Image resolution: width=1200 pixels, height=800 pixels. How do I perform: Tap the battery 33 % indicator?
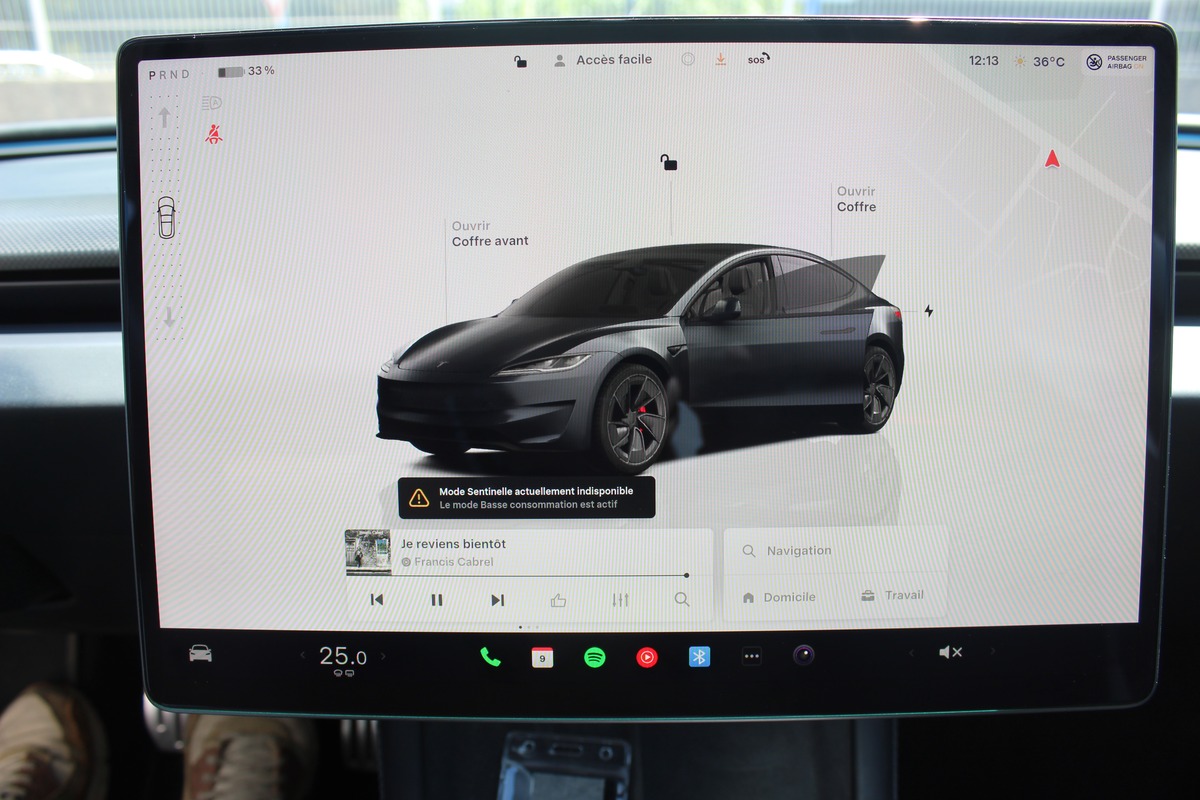(246, 71)
